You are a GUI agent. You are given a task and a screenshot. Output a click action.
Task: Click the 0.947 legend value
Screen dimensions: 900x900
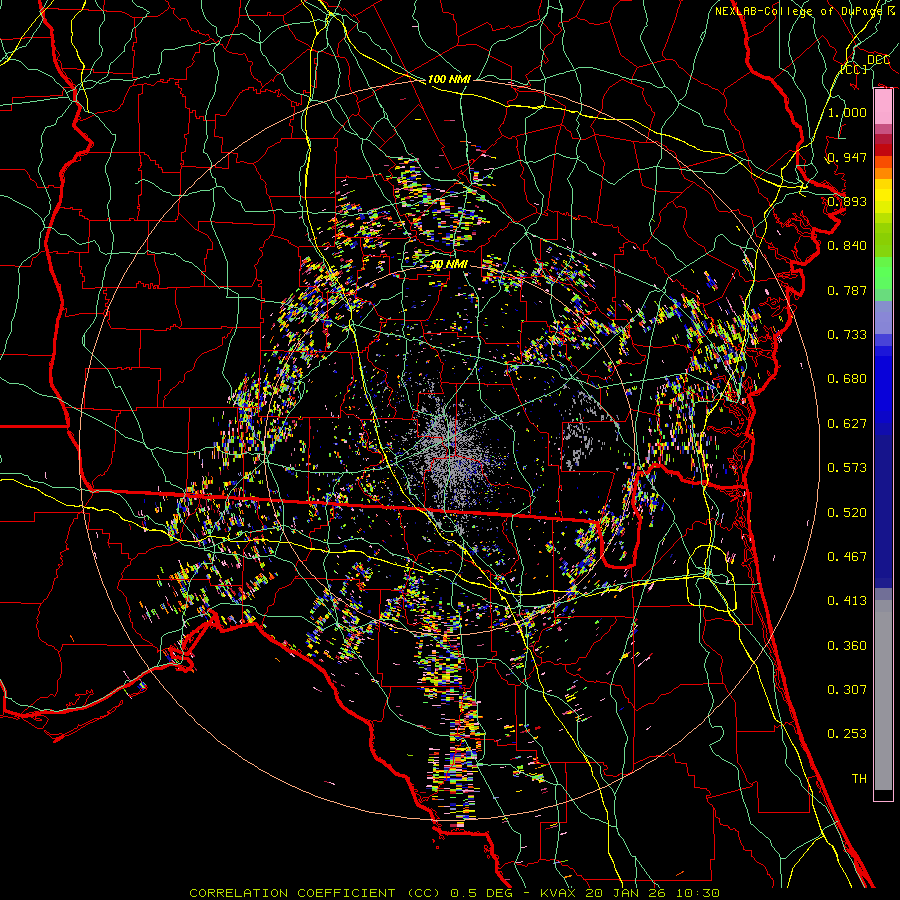[847, 157]
